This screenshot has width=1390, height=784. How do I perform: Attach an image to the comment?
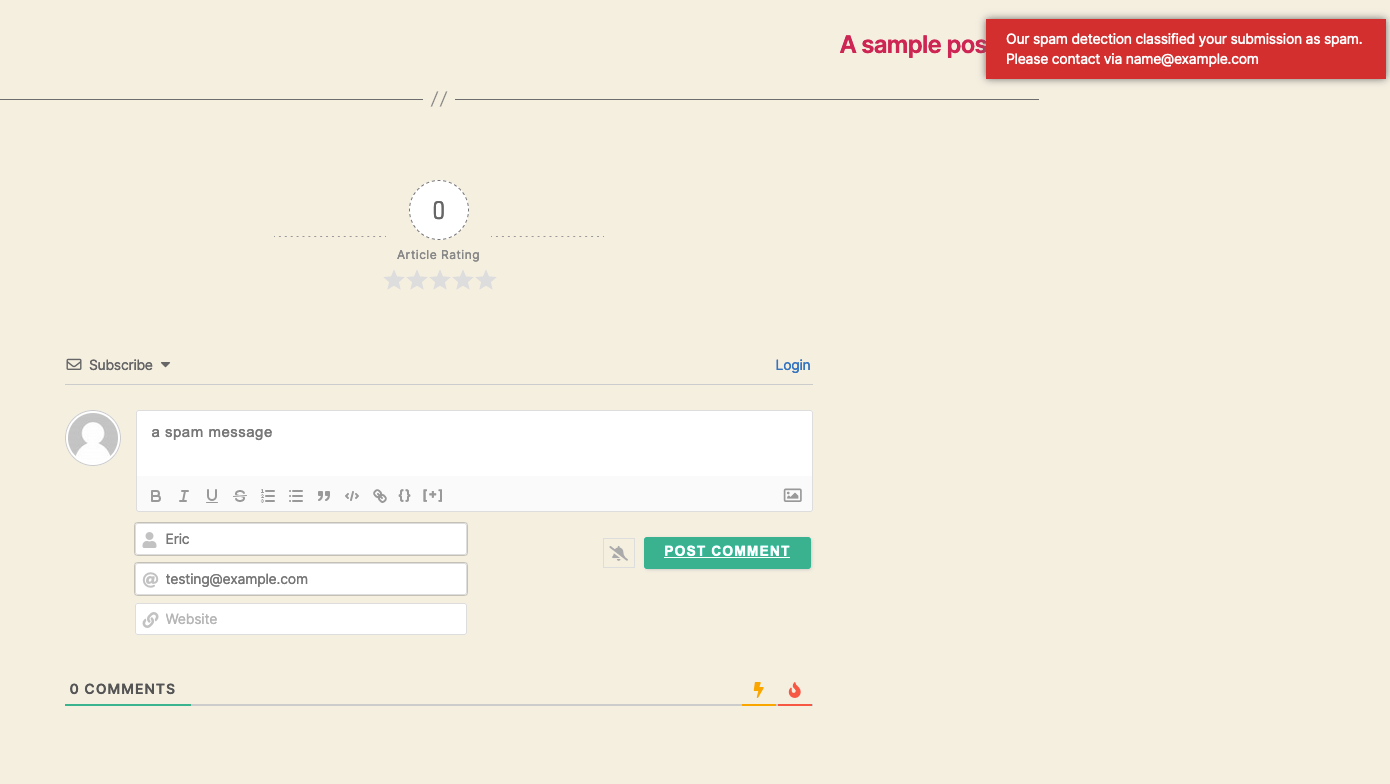793,495
